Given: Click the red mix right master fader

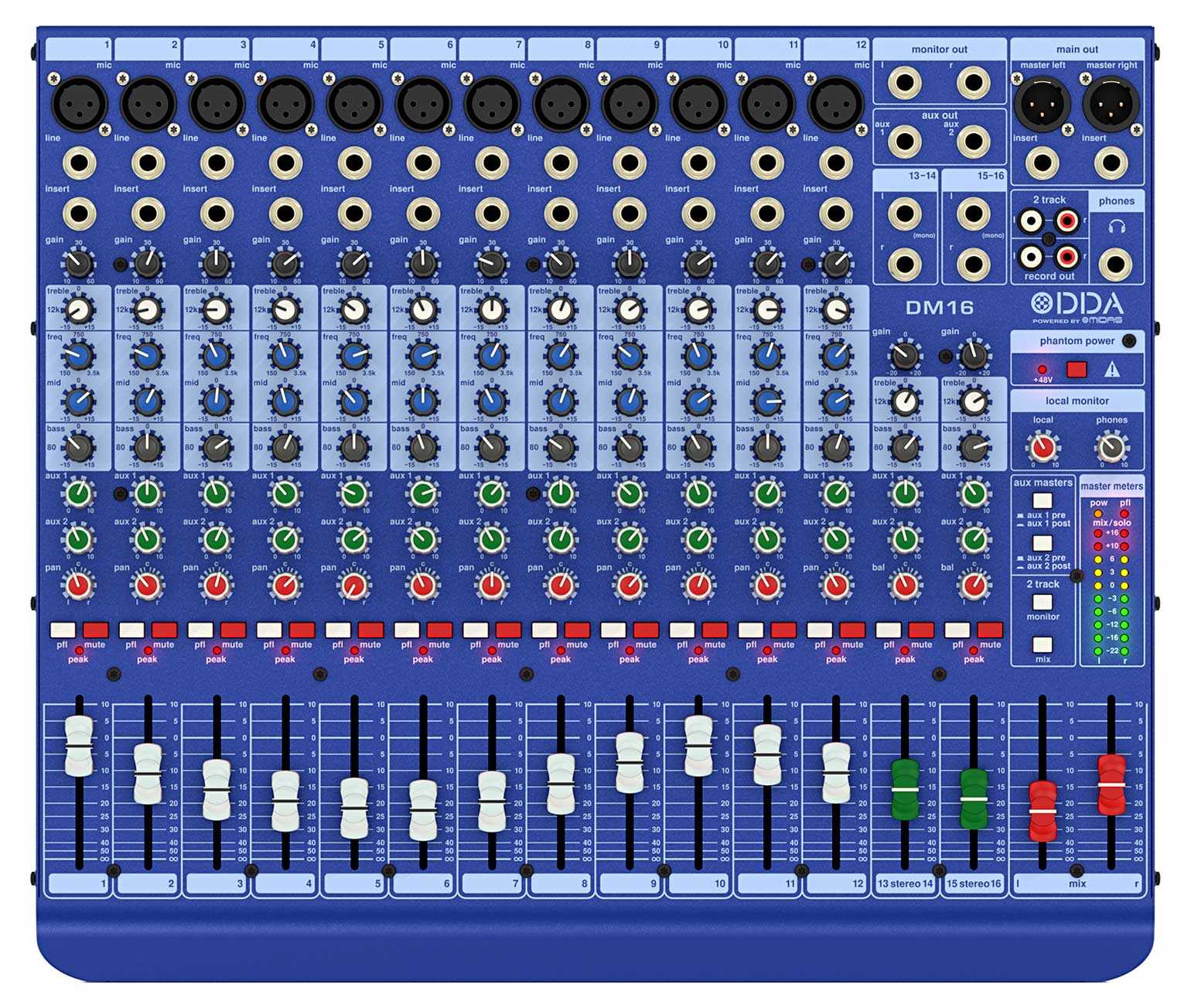Looking at the screenshot, I should pyautogui.click(x=1111, y=784).
